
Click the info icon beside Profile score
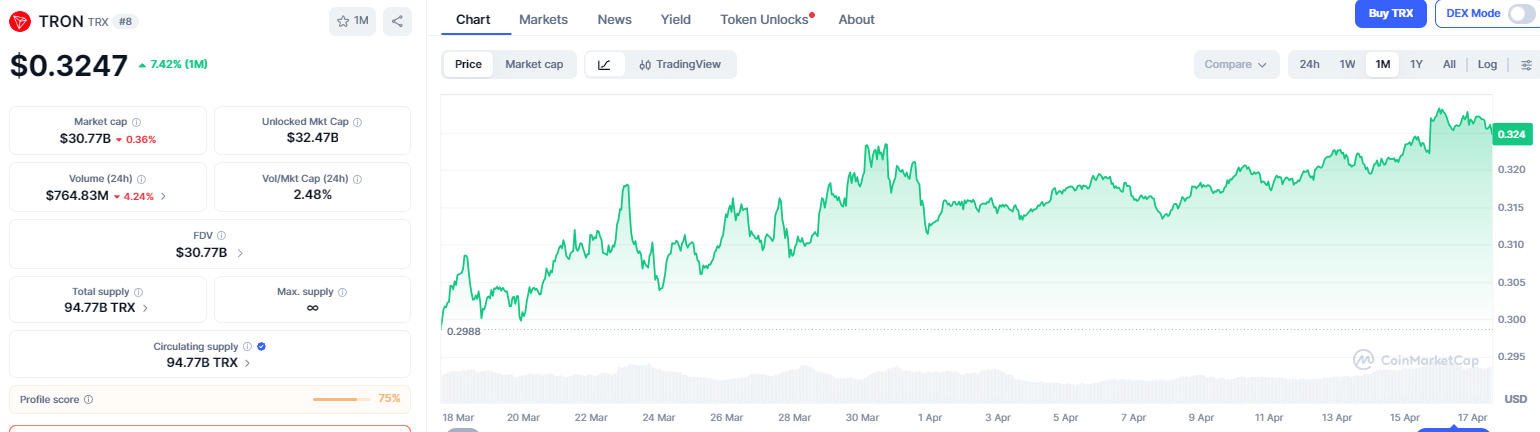89,399
